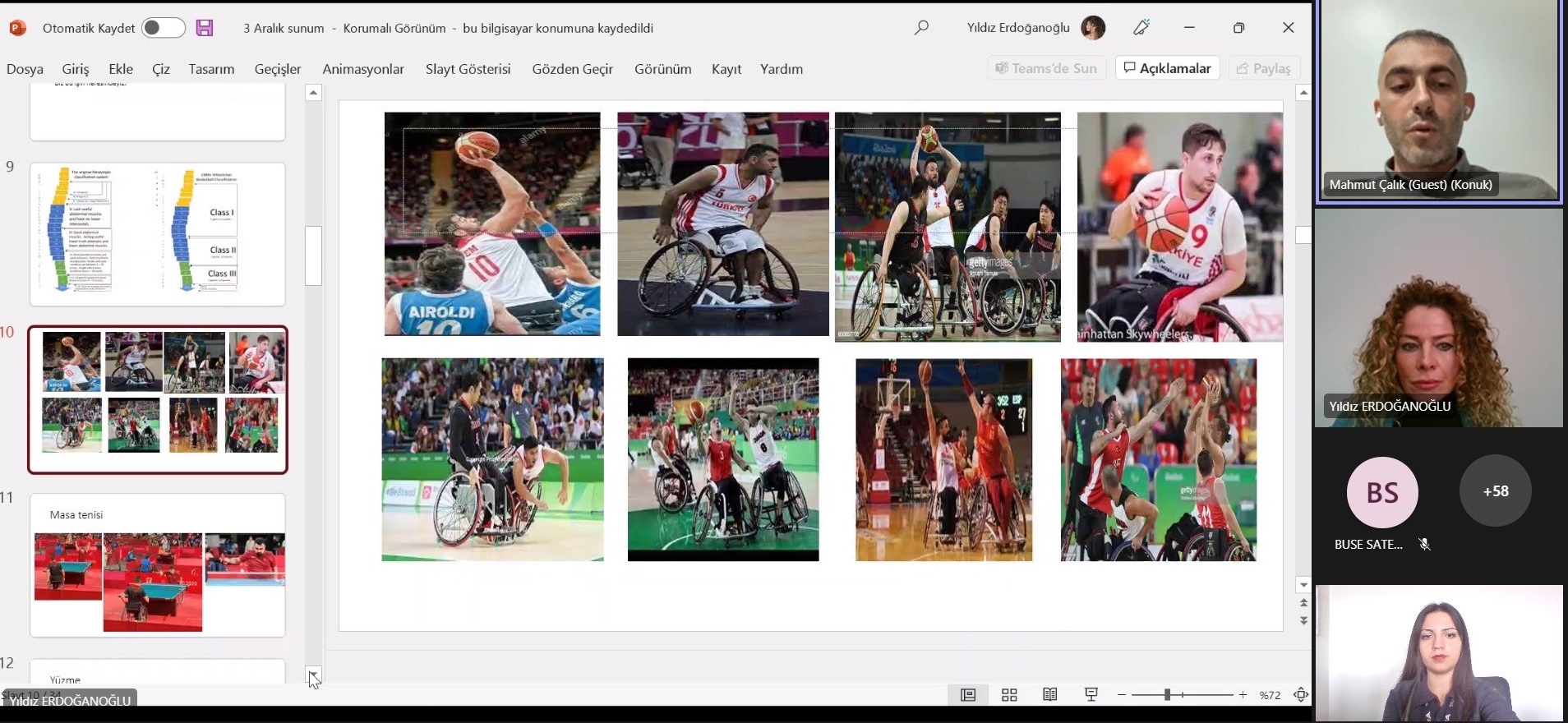Screen dimensions: 1568x723
Task: Toggle the Otomatik Kaydet switch
Action: pos(164,28)
